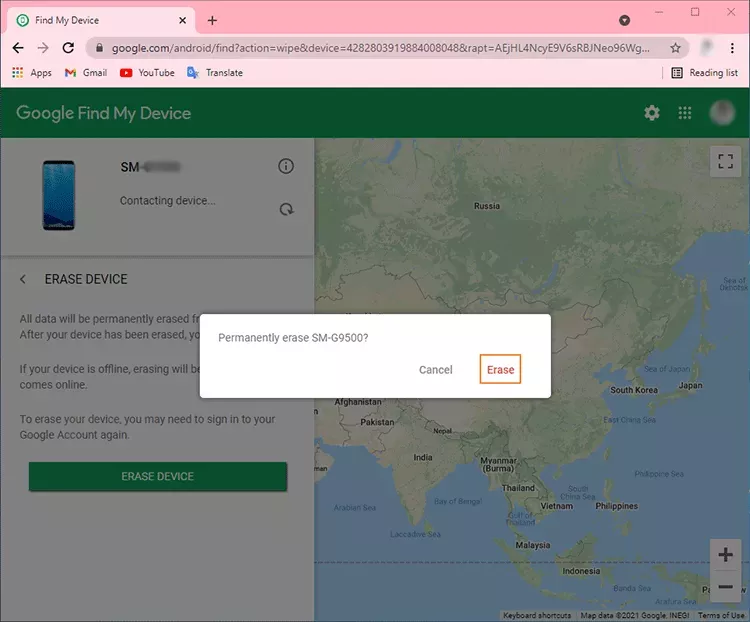Click the Japan label on map
The height and width of the screenshot is (622, 750).
tap(690, 385)
